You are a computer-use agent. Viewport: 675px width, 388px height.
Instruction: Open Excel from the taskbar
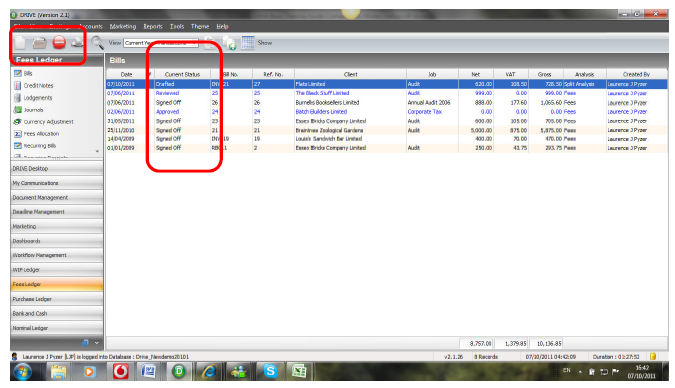pyautogui.click(x=299, y=371)
